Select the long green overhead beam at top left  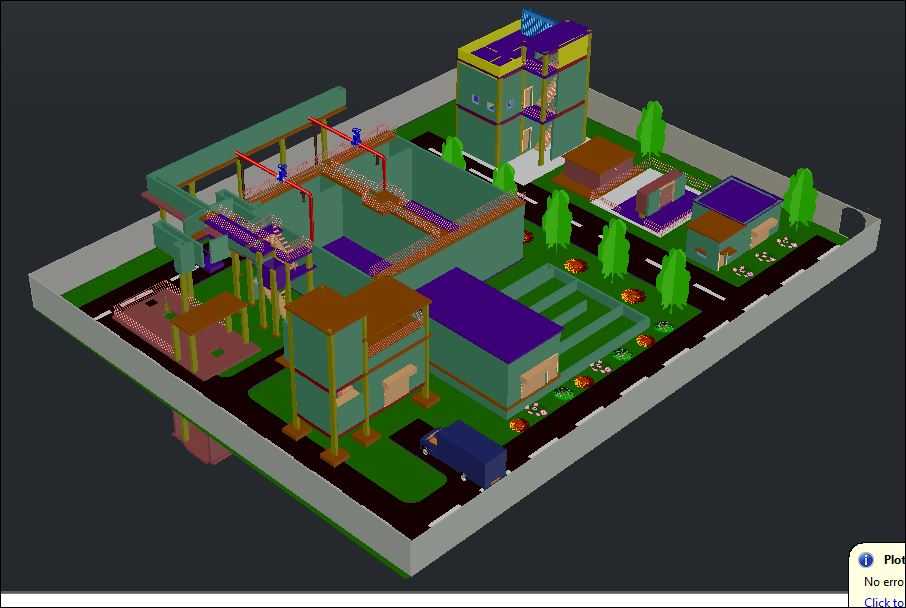pyautogui.click(x=248, y=139)
